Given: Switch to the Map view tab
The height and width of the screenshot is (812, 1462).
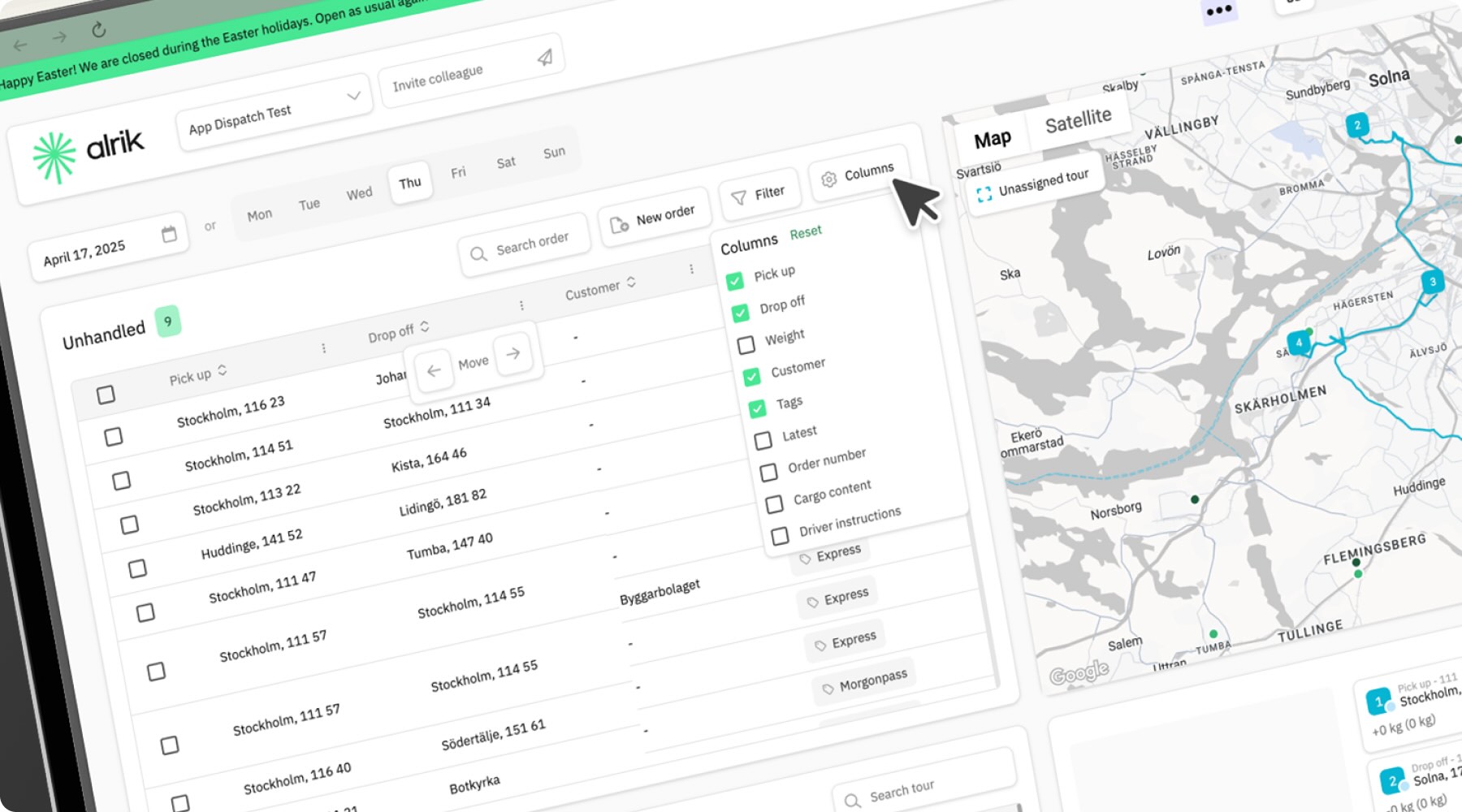Looking at the screenshot, I should tap(993, 140).
